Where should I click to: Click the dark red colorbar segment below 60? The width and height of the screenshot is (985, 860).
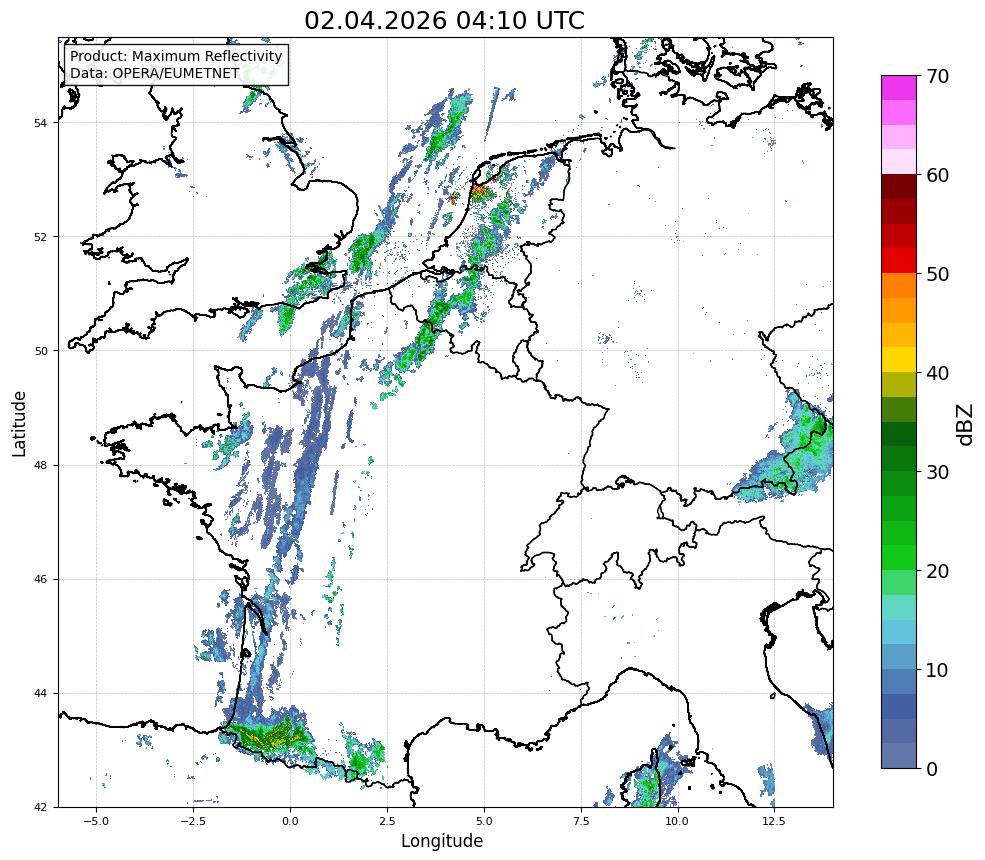point(899,187)
